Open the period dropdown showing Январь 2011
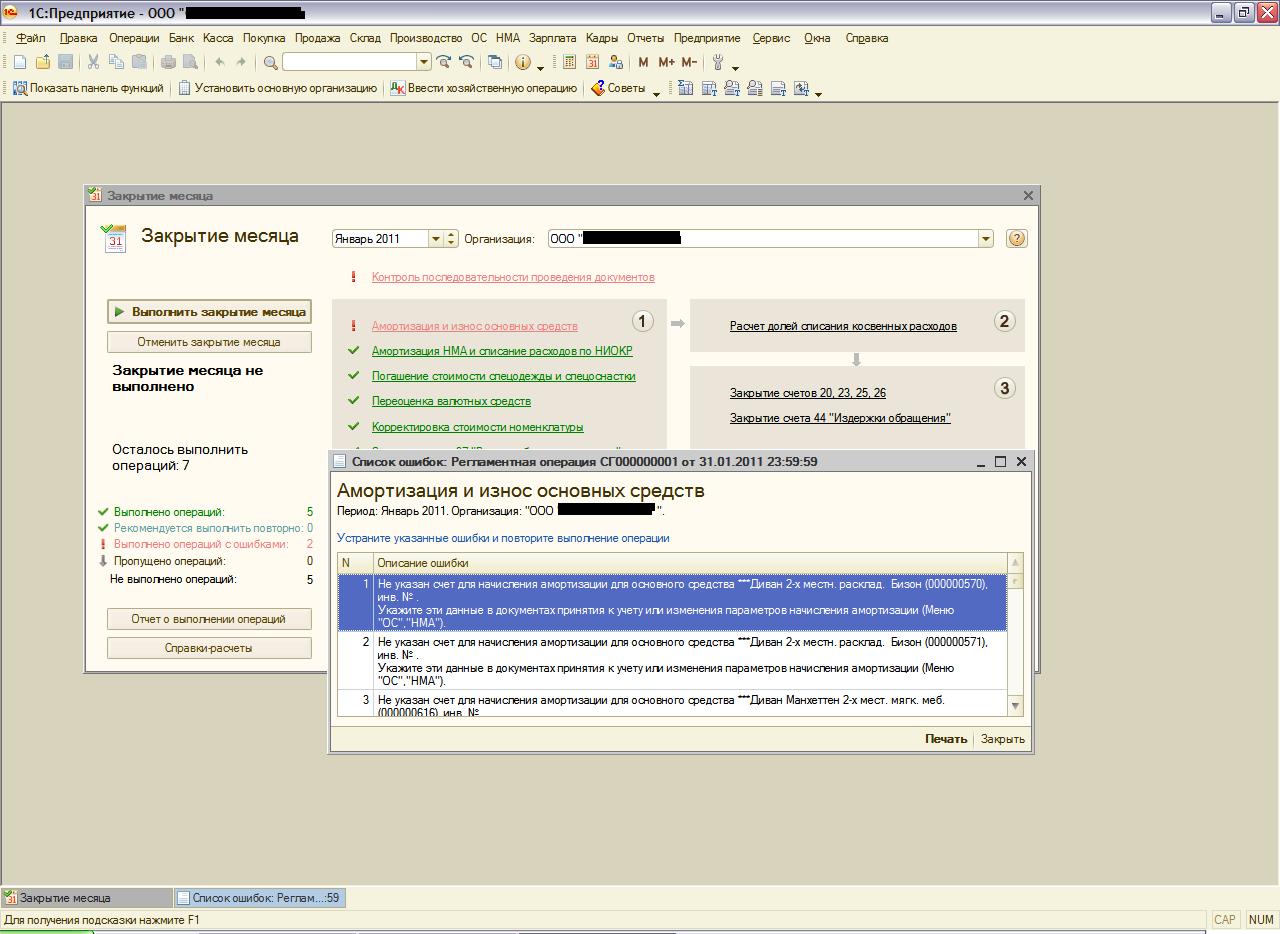Image resolution: width=1280 pixels, height=934 pixels. [x=435, y=239]
